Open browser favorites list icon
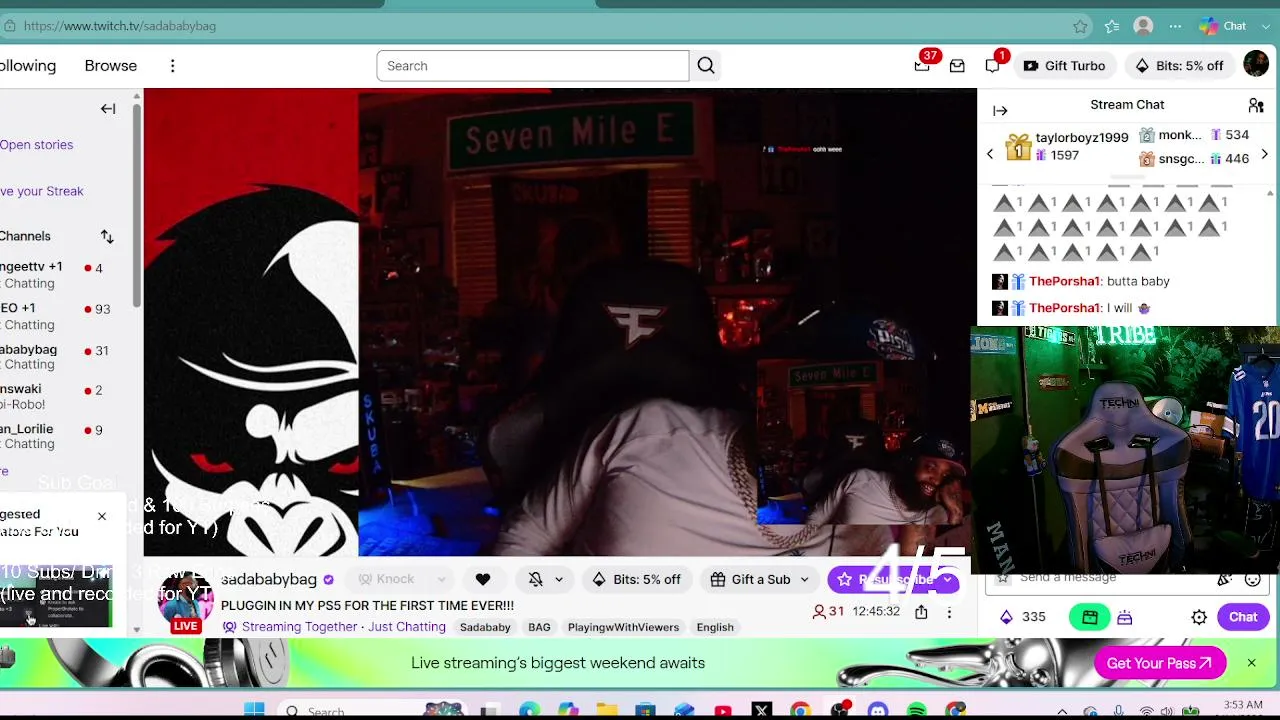 1112,26
